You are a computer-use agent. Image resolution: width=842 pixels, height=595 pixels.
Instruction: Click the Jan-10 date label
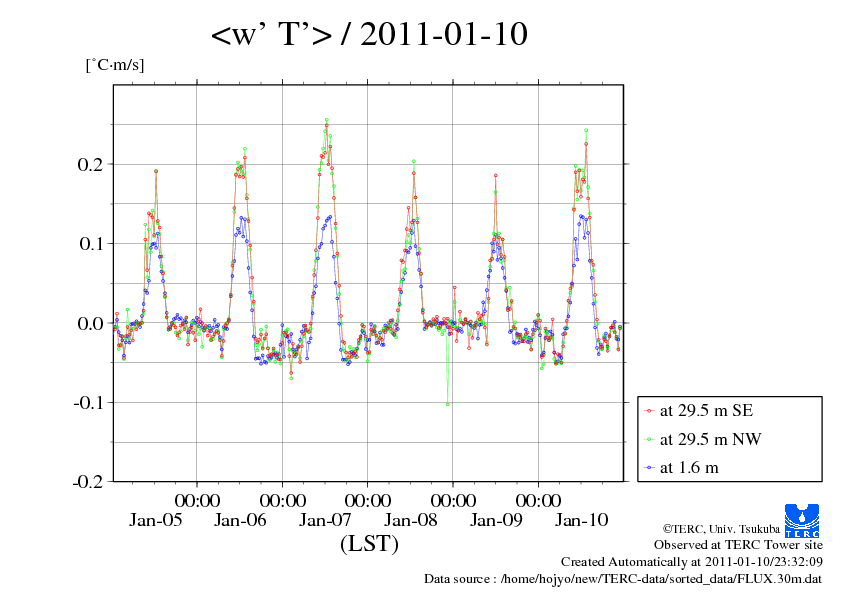pos(582,520)
